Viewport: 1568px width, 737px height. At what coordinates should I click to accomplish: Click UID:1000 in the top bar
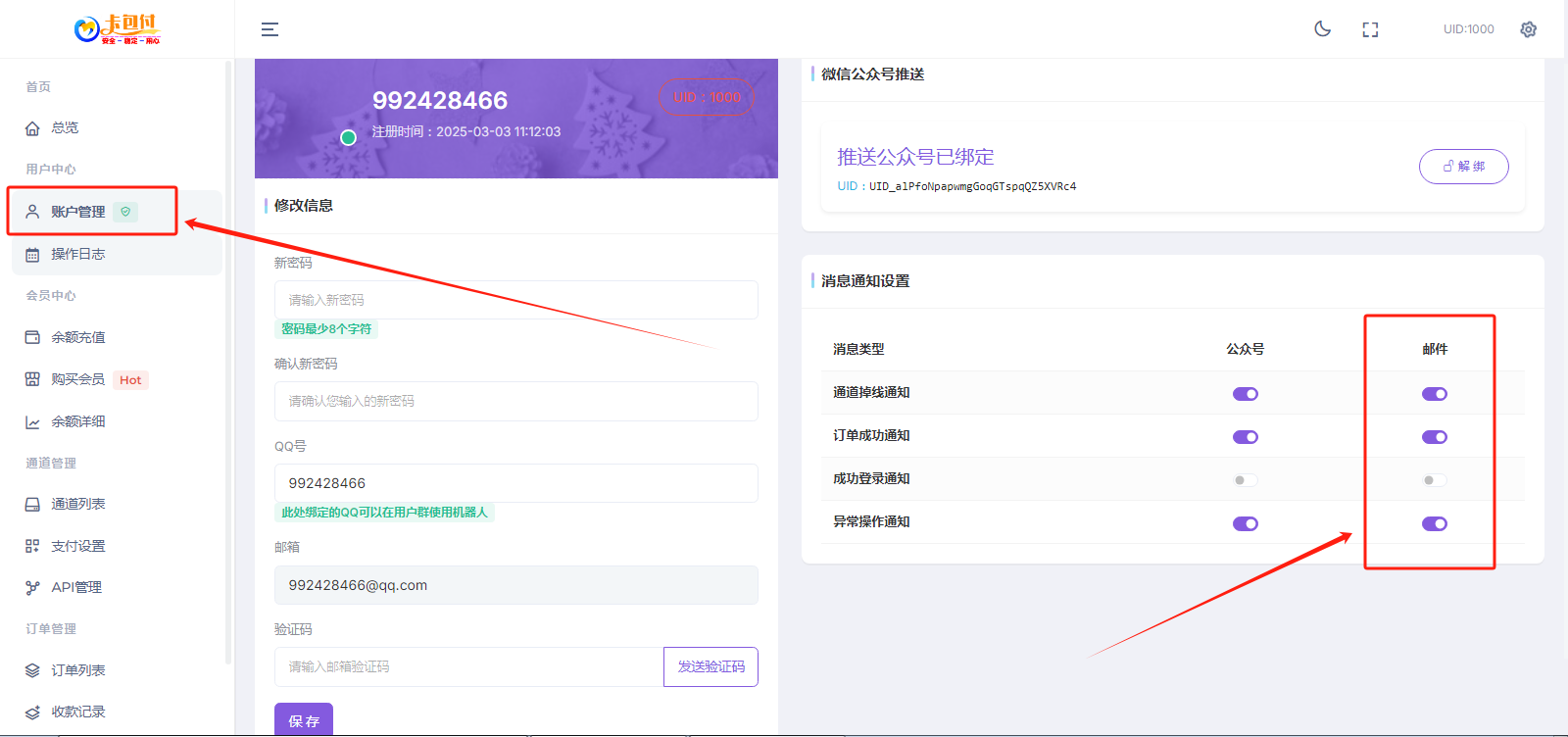pyautogui.click(x=1468, y=29)
